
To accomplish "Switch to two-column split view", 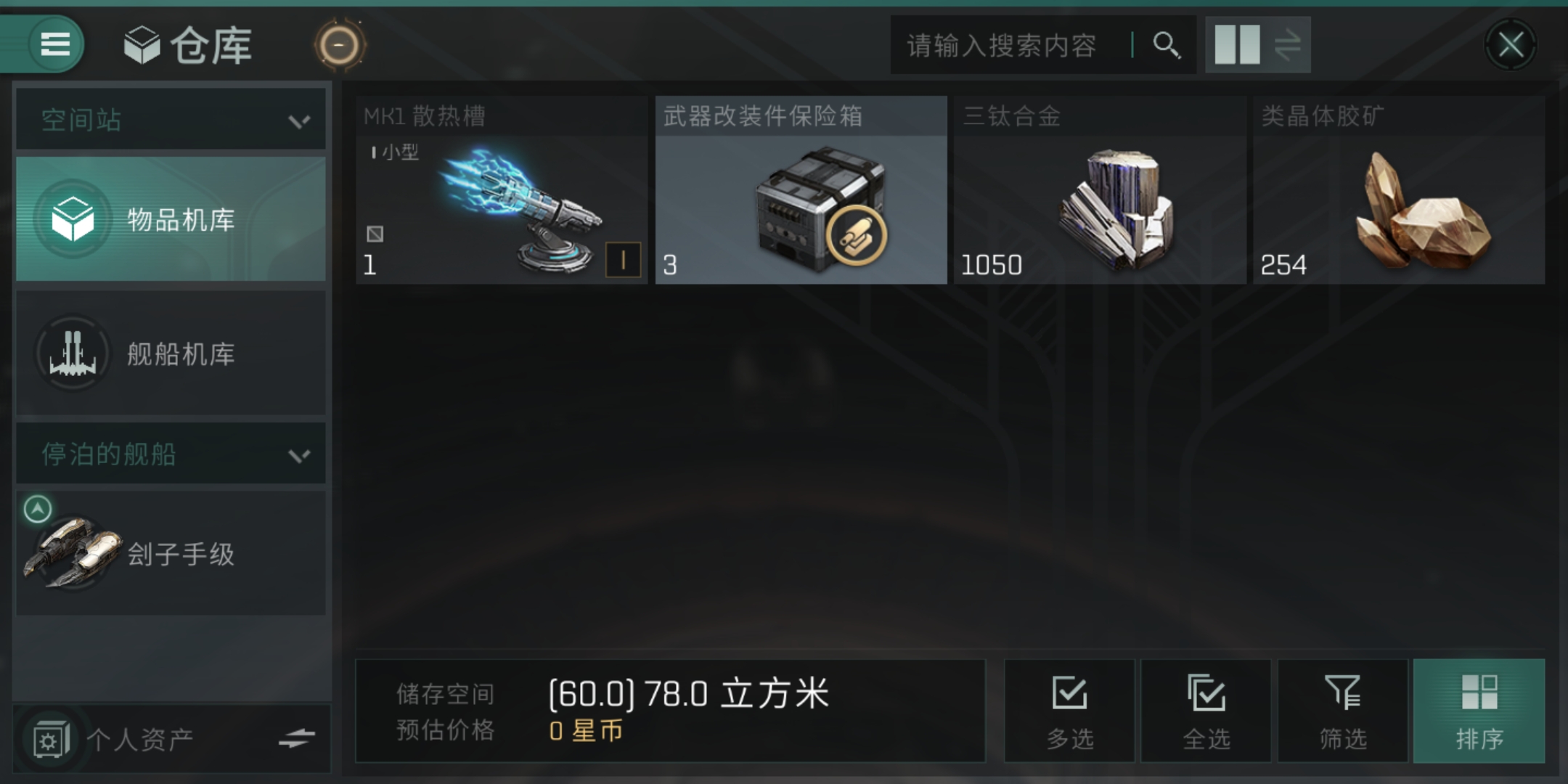I will click(x=1237, y=45).
